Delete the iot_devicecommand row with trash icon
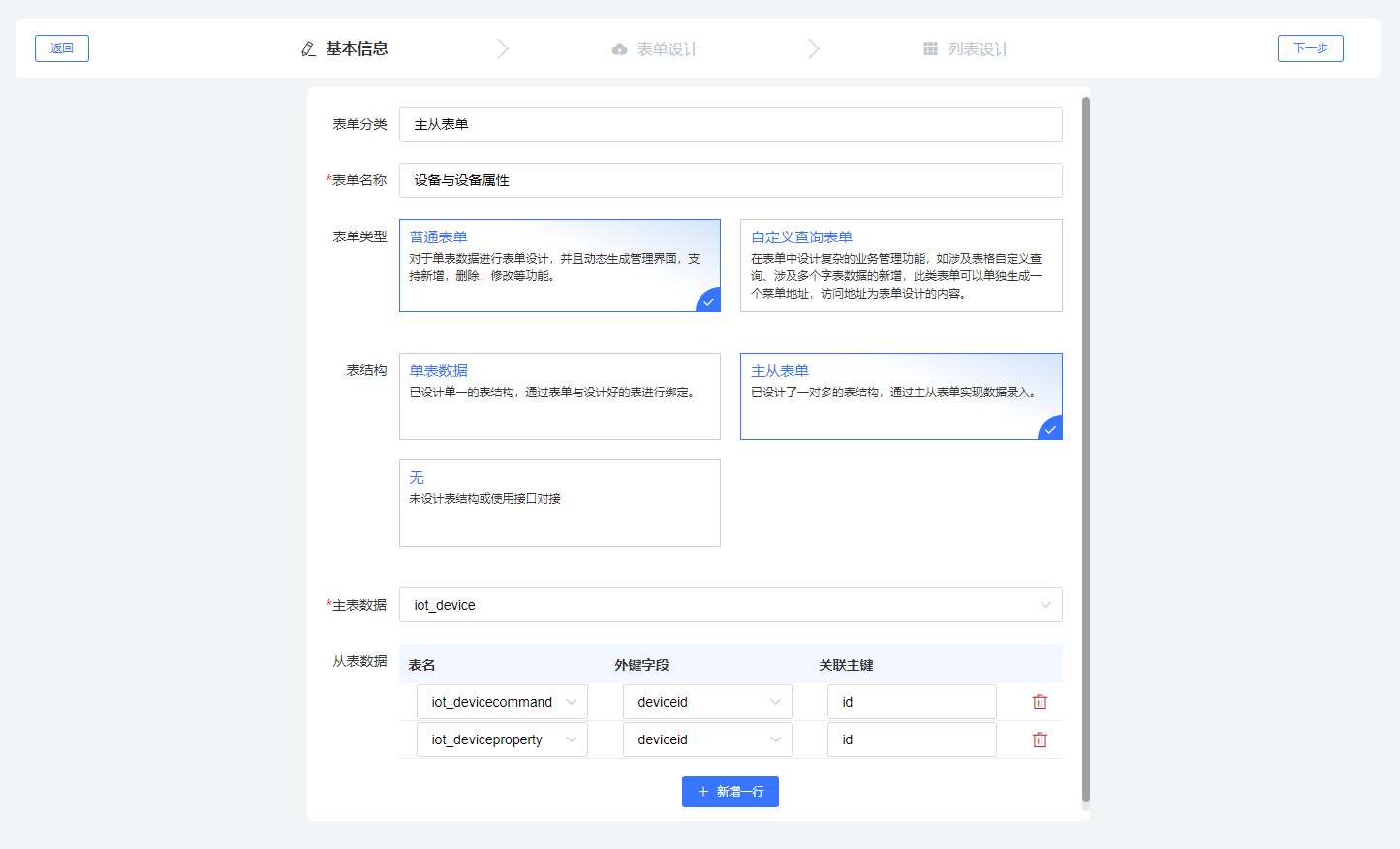This screenshot has height=849, width=1400. pyautogui.click(x=1040, y=702)
